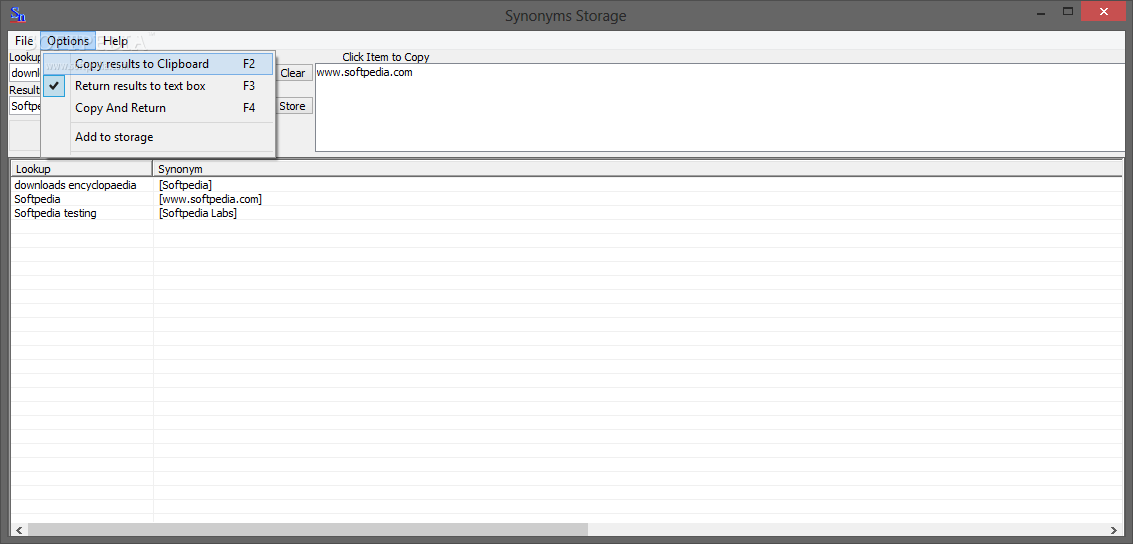This screenshot has width=1133, height=544.
Task: Close the open Options menu
Action: [x=68, y=40]
